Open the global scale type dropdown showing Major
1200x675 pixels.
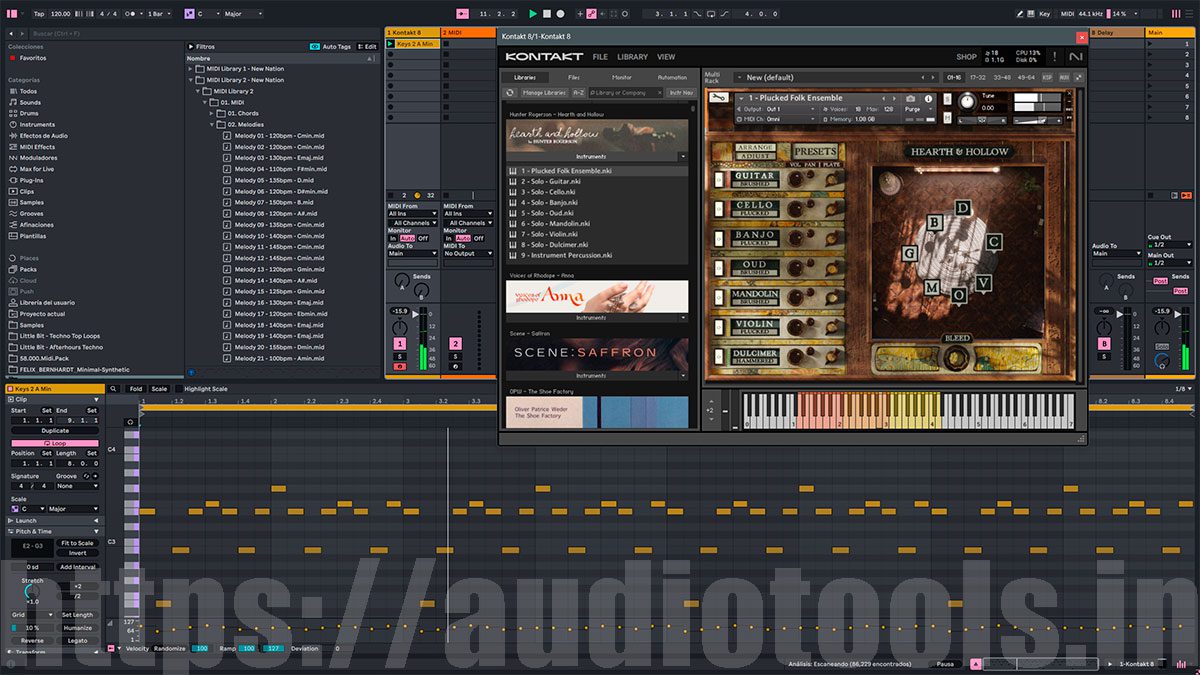click(x=244, y=14)
